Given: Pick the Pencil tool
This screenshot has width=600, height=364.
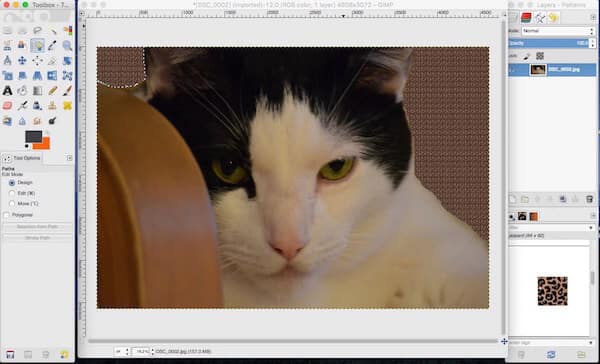Looking at the screenshot, I should tap(52, 91).
